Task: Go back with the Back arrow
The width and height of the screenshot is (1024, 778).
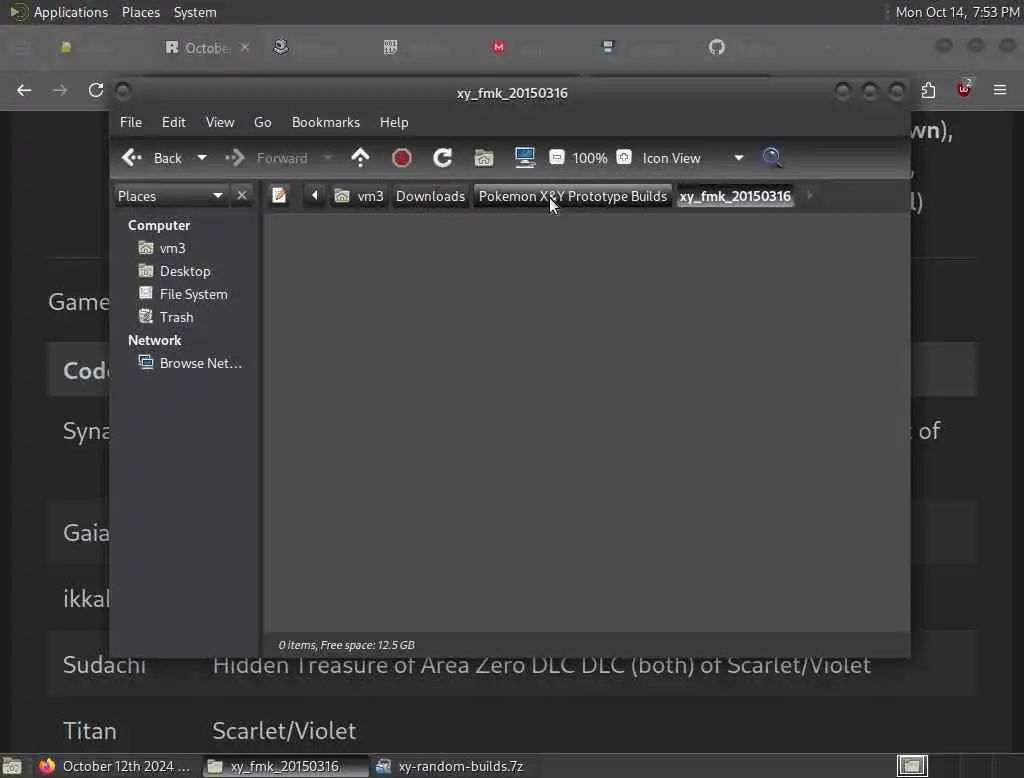Action: coord(152,158)
